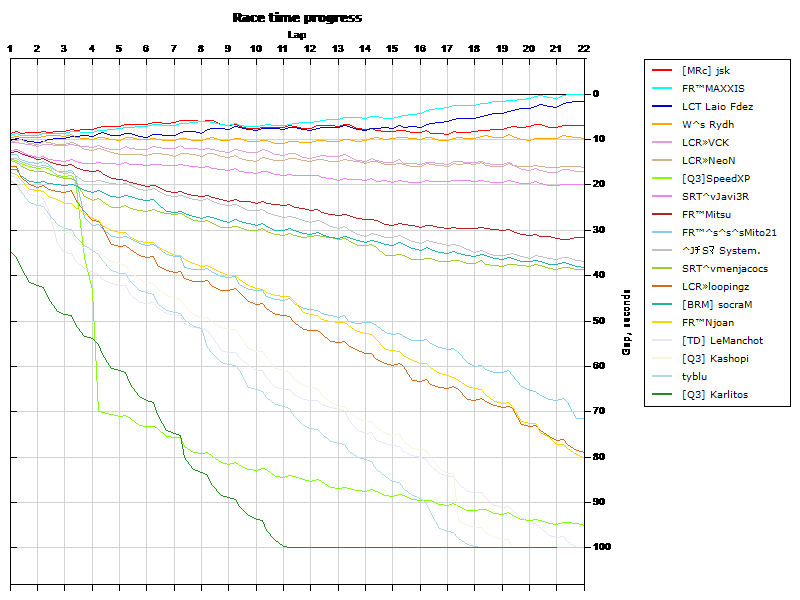Click the dark red swatch beside FR™Mitsu
This screenshot has width=800, height=600.
coord(662,214)
